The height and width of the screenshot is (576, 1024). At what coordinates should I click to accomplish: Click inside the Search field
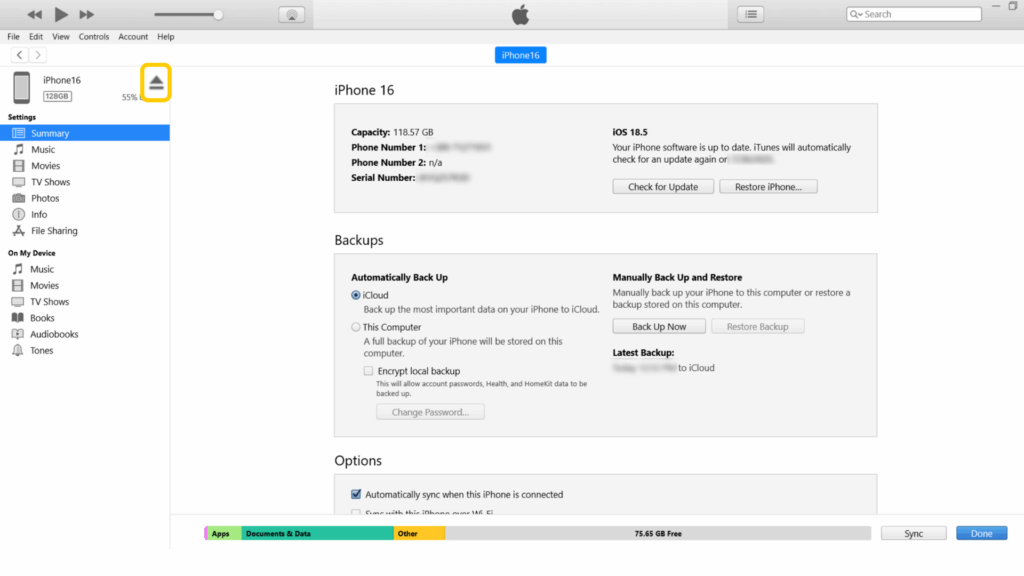click(920, 13)
